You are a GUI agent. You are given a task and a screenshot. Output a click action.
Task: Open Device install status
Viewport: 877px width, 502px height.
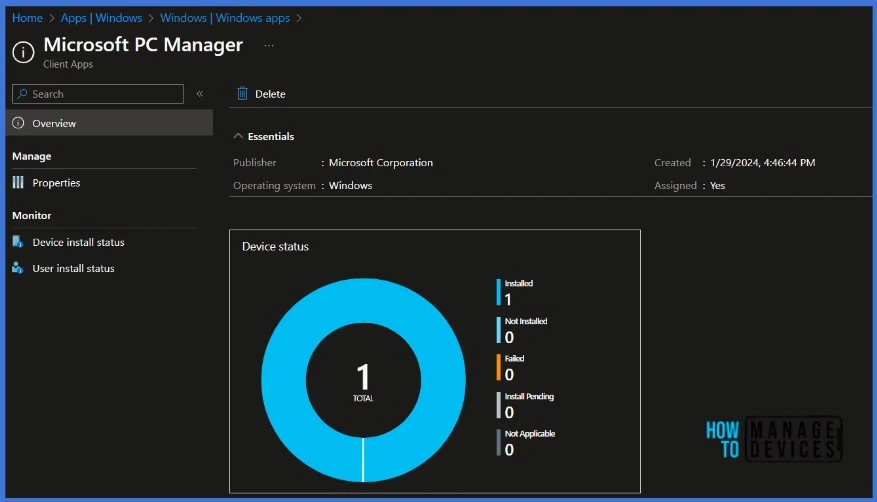pyautogui.click(x=78, y=242)
